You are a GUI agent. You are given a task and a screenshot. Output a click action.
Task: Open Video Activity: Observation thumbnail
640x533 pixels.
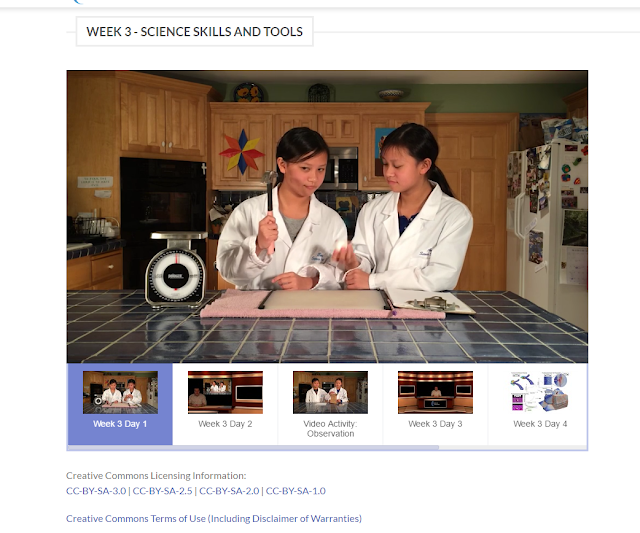pyautogui.click(x=330, y=392)
